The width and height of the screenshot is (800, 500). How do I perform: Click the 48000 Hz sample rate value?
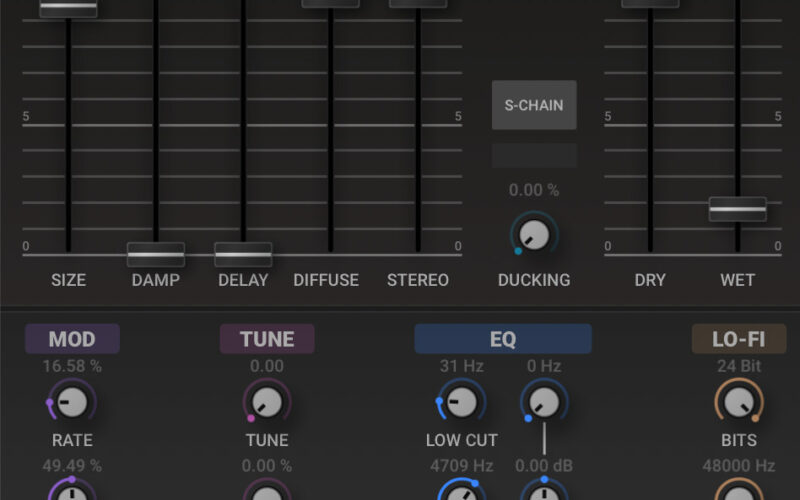tap(738, 466)
